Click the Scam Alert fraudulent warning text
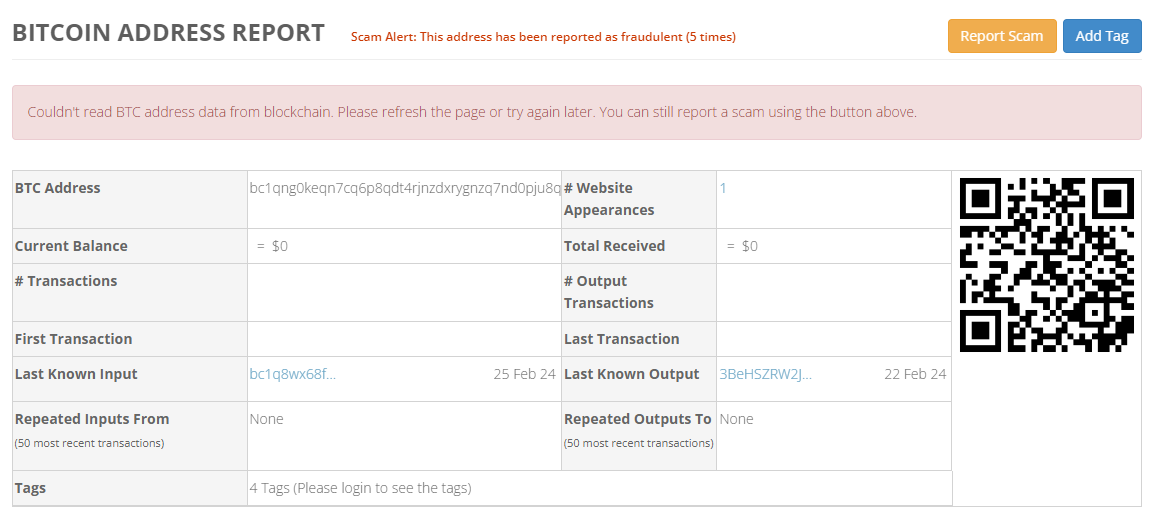The height and width of the screenshot is (516, 1152). [543, 37]
